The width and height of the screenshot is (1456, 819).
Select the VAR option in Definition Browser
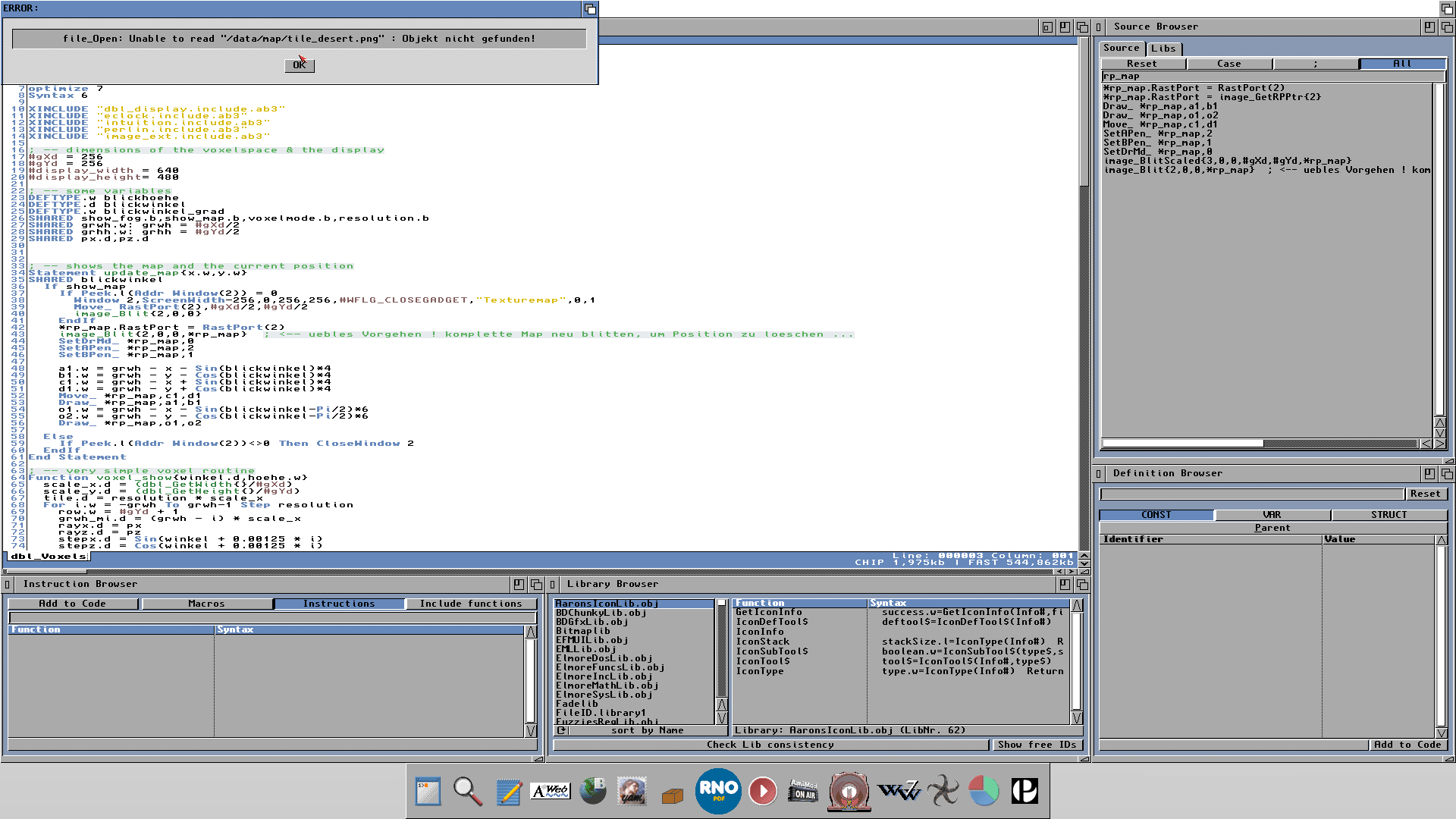pyautogui.click(x=1272, y=515)
